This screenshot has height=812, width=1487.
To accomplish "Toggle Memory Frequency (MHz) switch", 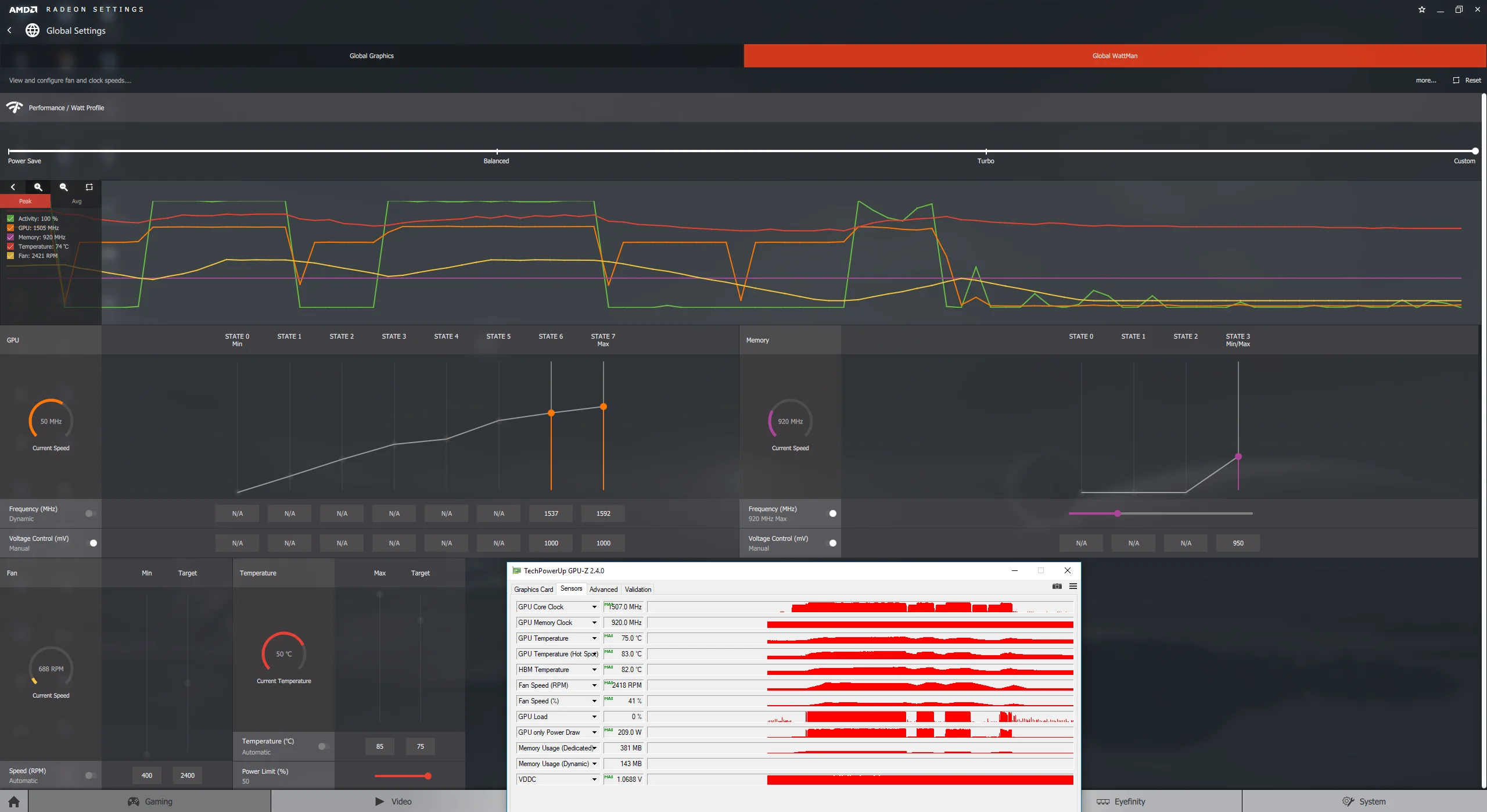I will 830,513.
